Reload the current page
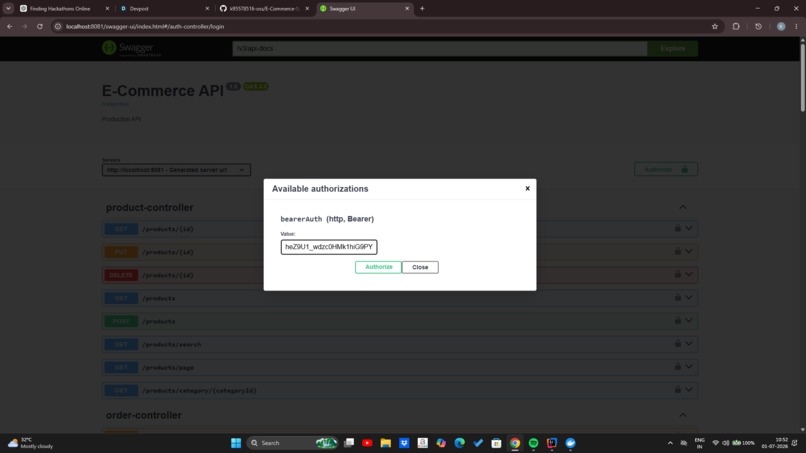Viewport: 806px width, 453px height. pos(40,26)
